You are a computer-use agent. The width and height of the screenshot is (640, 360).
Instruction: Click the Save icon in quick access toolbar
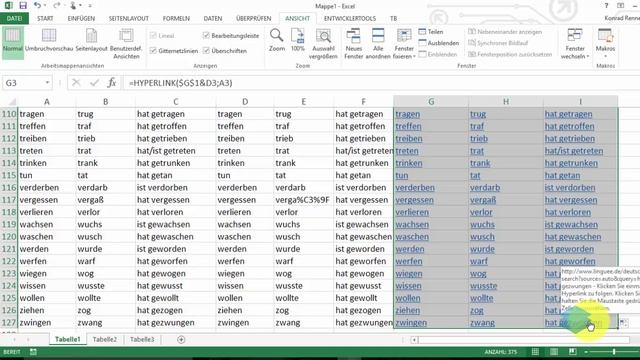pyautogui.click(x=23, y=6)
